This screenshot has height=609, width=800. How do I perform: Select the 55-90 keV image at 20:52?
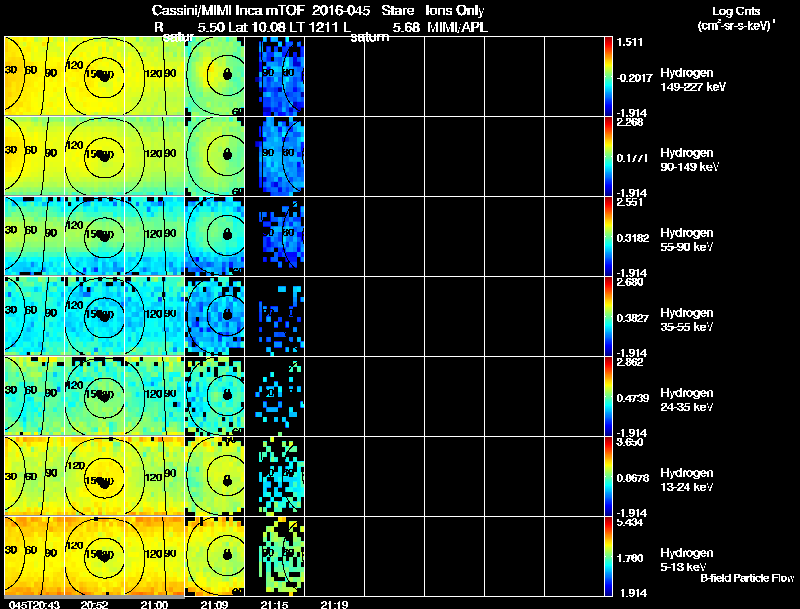(94, 236)
